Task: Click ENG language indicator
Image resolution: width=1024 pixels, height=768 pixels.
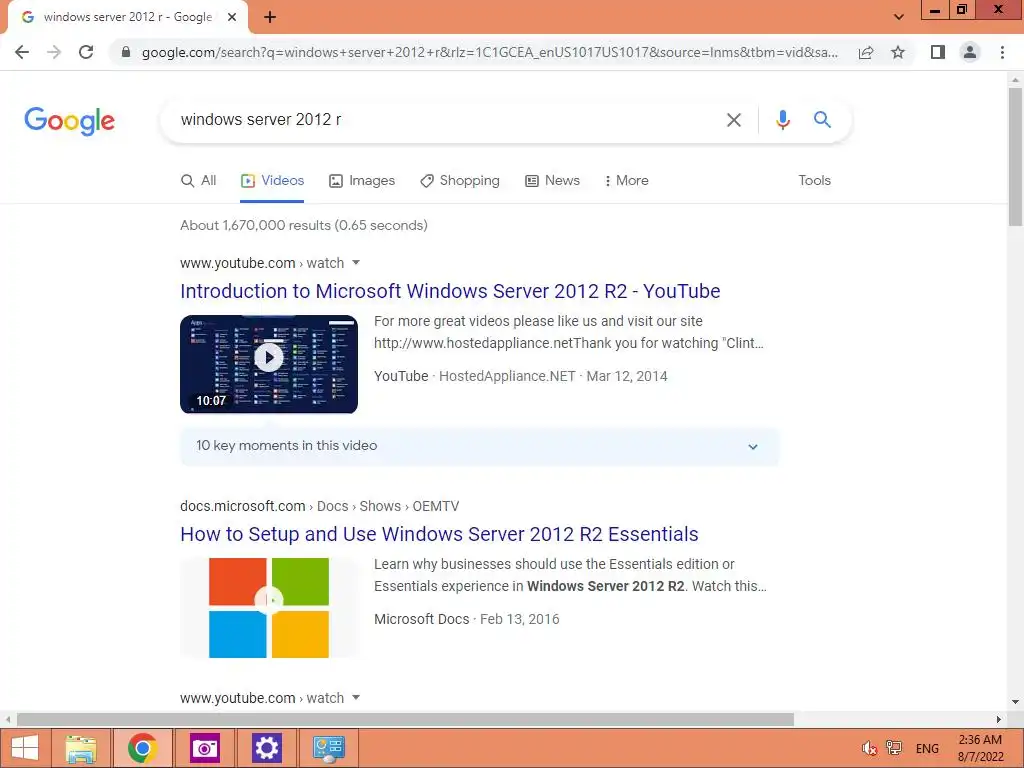Action: point(927,748)
